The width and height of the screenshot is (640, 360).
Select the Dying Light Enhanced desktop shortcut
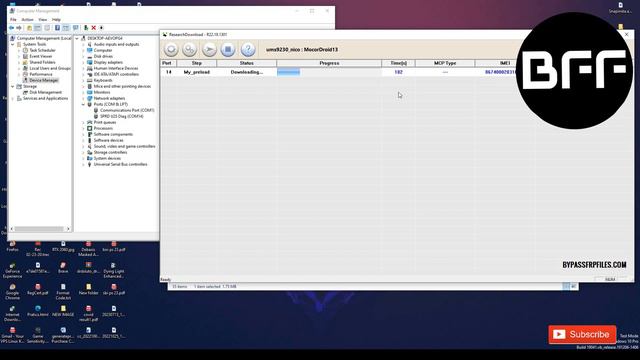113,271
